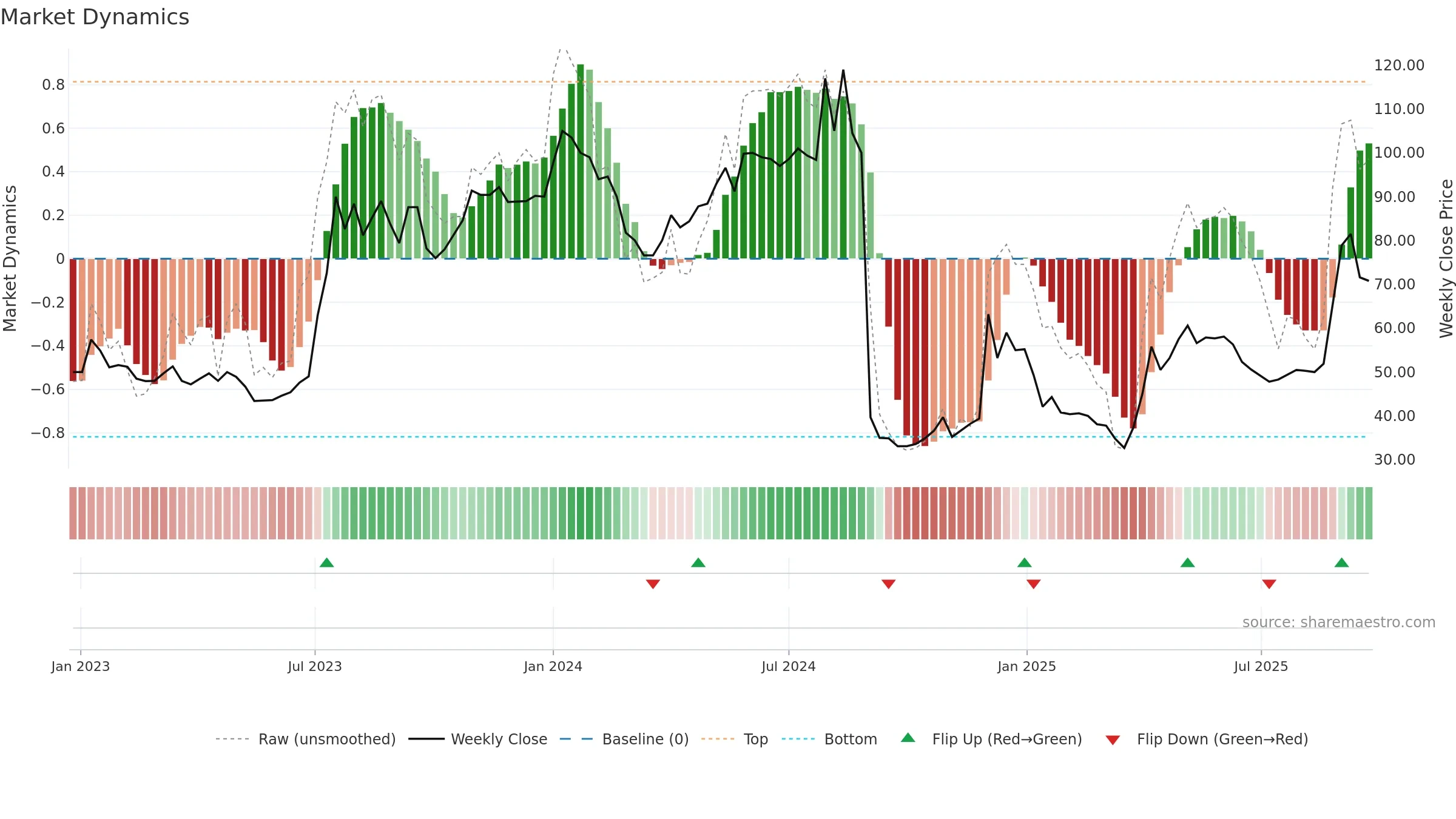Click the Jan 2024 axis label

[553, 666]
